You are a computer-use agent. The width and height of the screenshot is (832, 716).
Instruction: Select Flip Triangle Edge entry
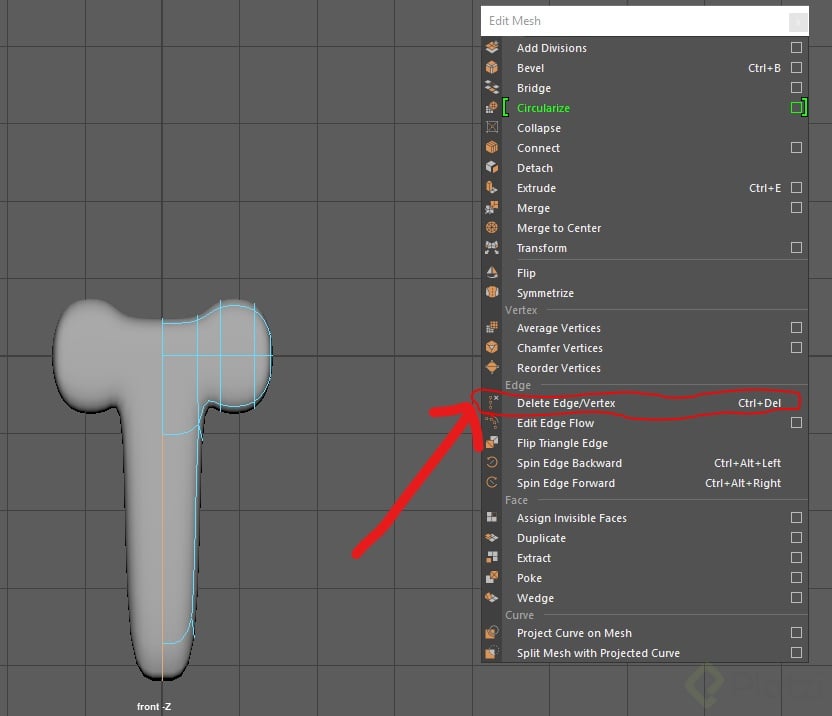point(645,443)
